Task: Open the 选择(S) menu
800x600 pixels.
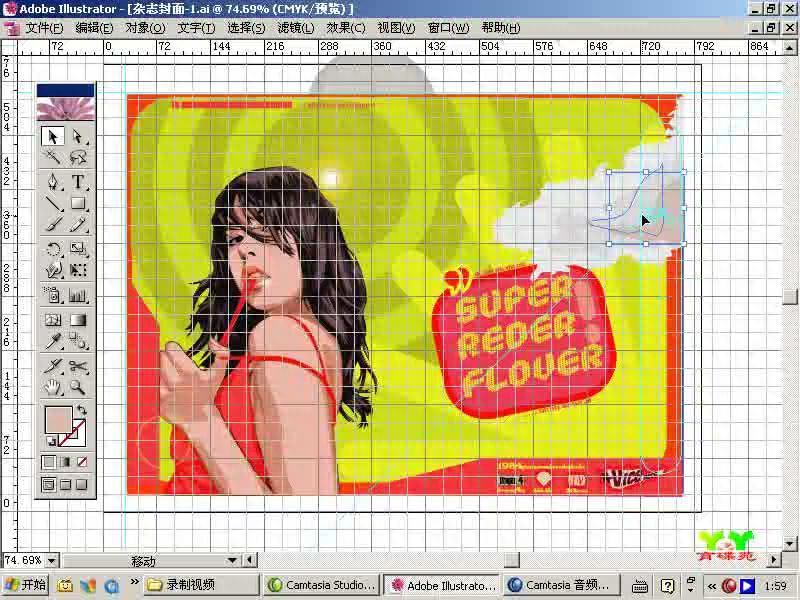Action: pos(246,28)
